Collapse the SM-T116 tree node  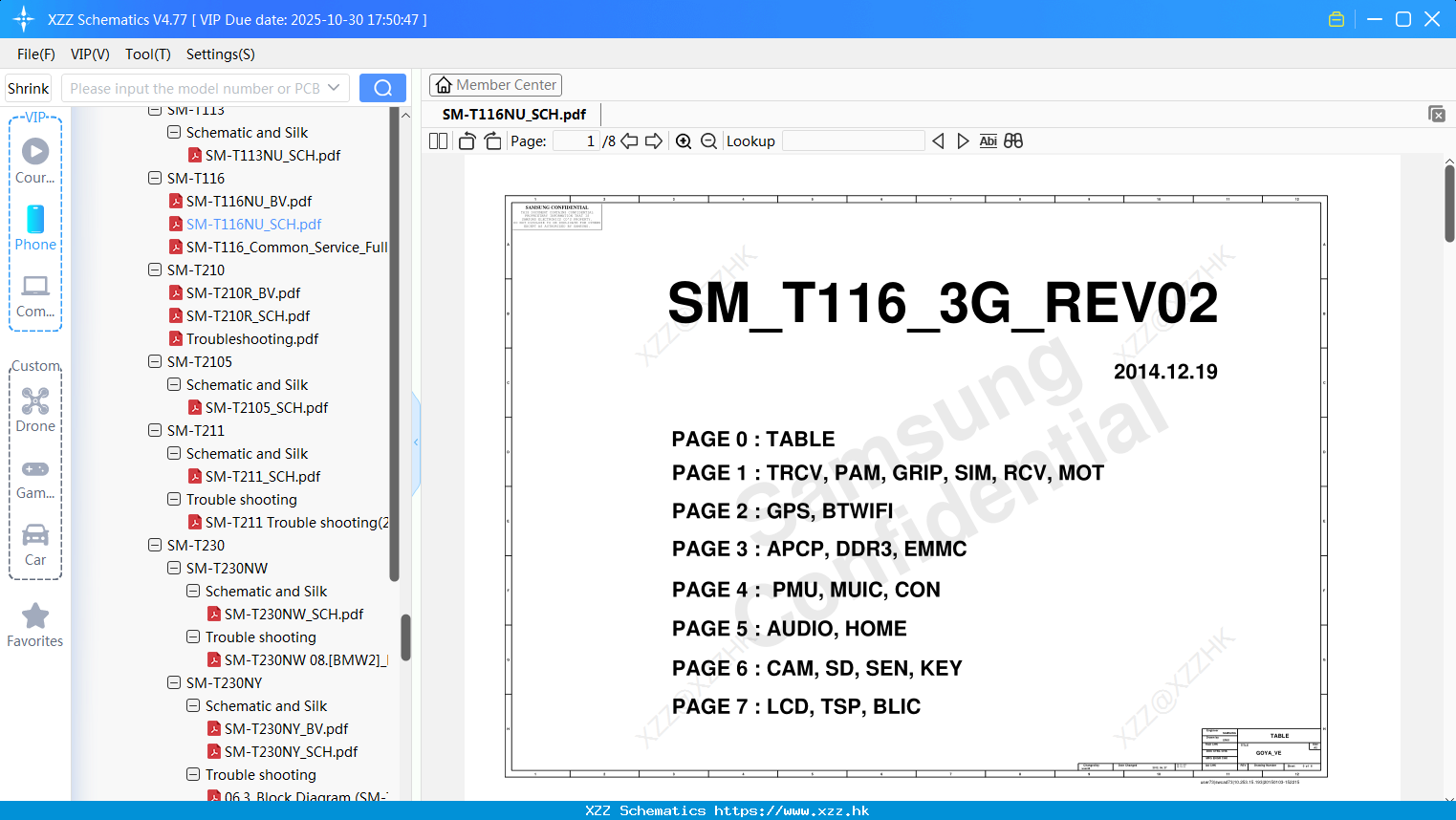click(x=155, y=178)
